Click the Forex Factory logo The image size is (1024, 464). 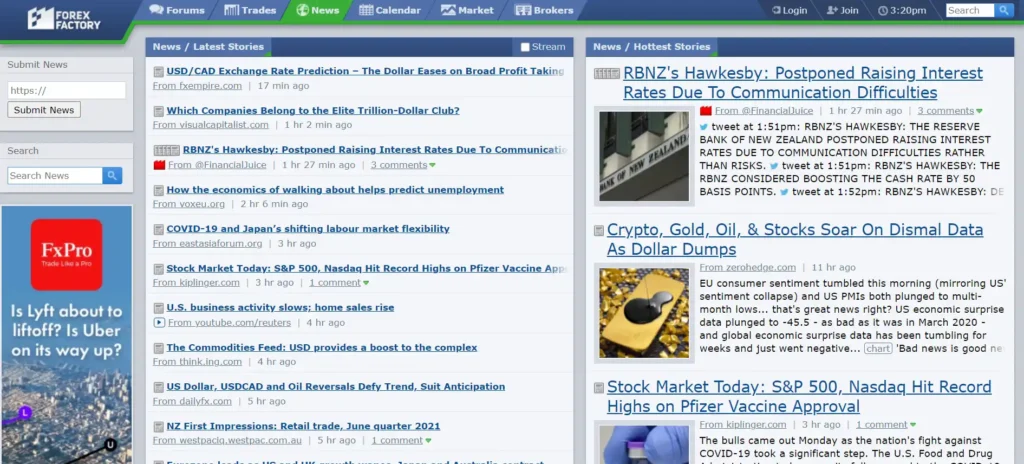64,17
